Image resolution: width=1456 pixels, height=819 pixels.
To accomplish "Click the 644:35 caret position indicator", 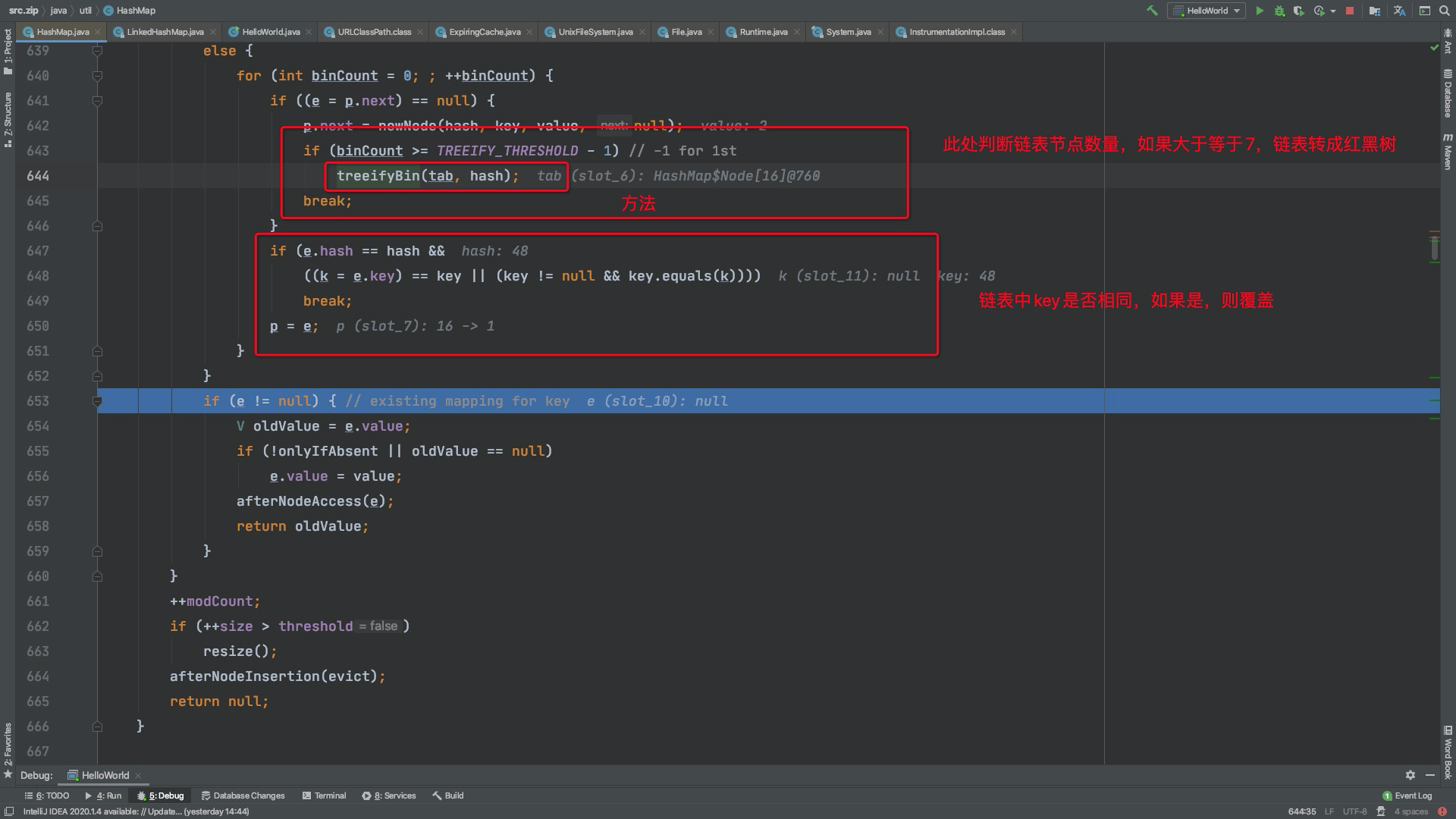I will (1301, 811).
